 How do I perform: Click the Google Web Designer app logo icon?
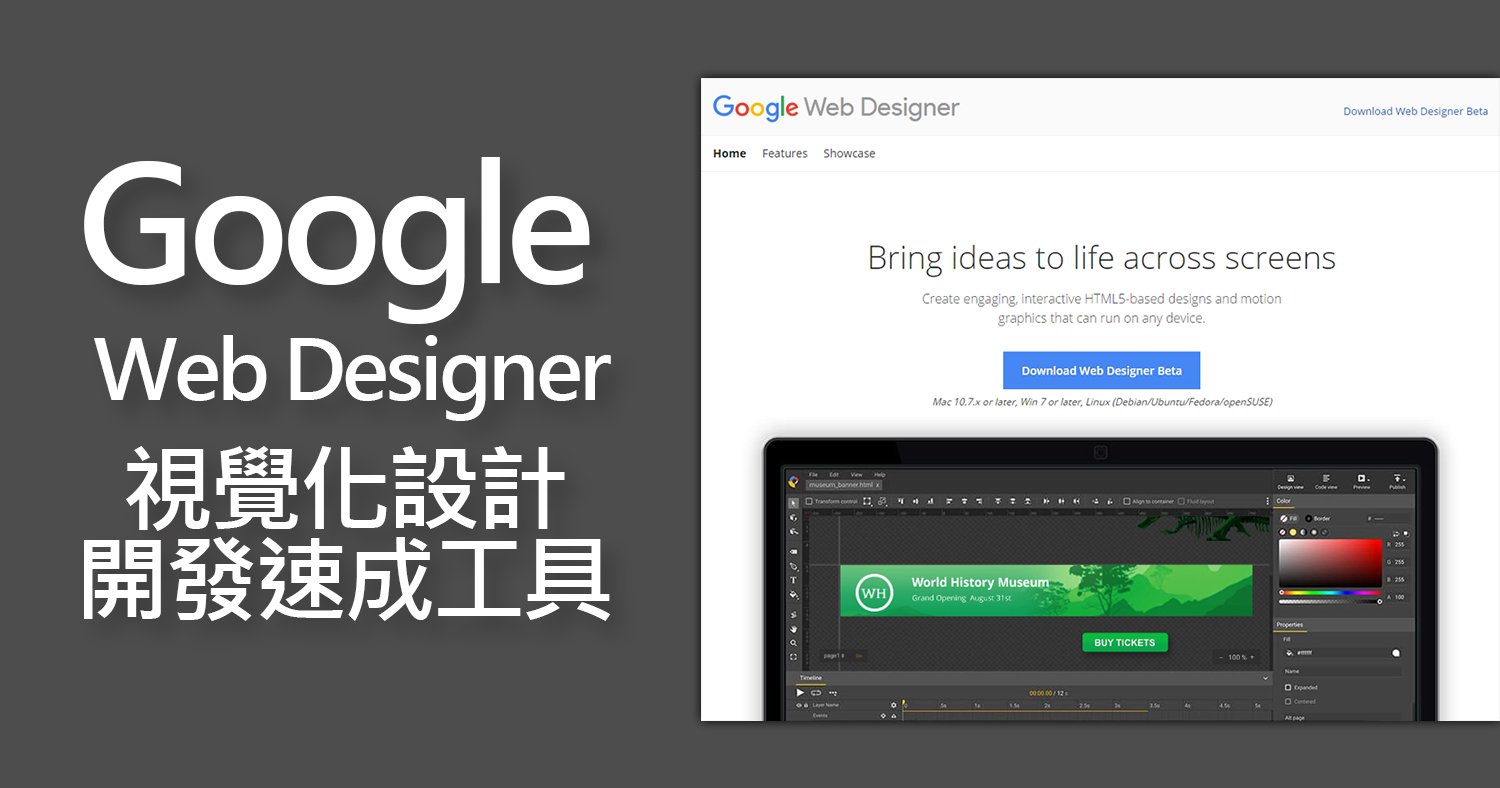tap(793, 481)
